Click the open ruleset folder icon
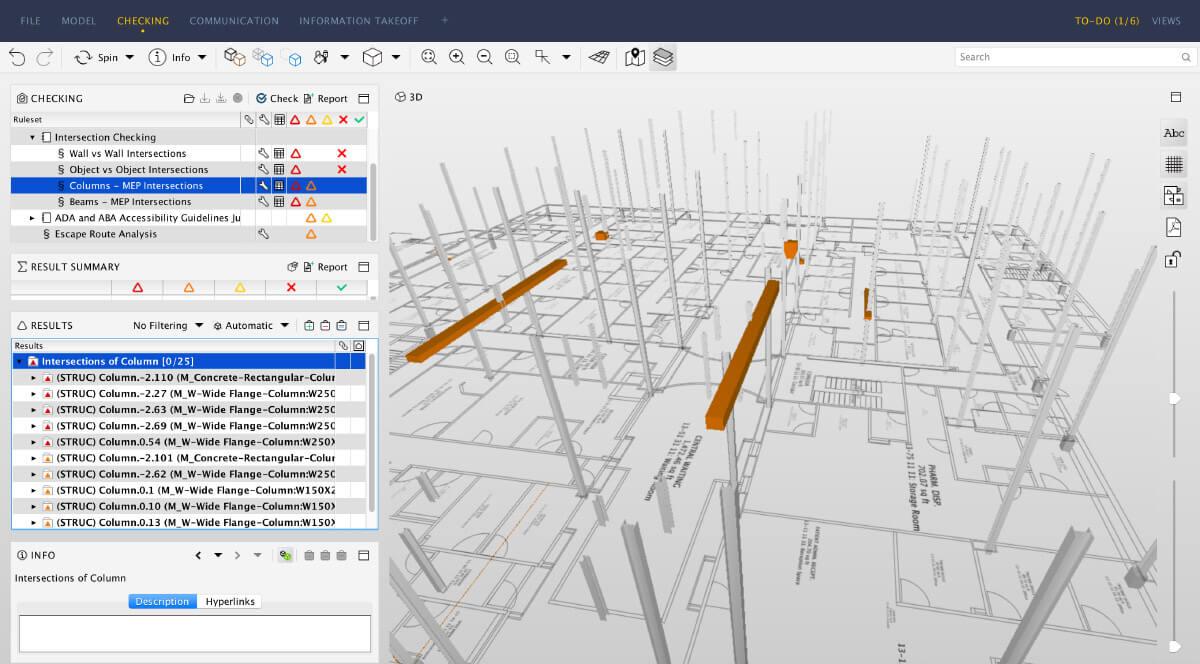The image size is (1200, 664). [x=188, y=99]
